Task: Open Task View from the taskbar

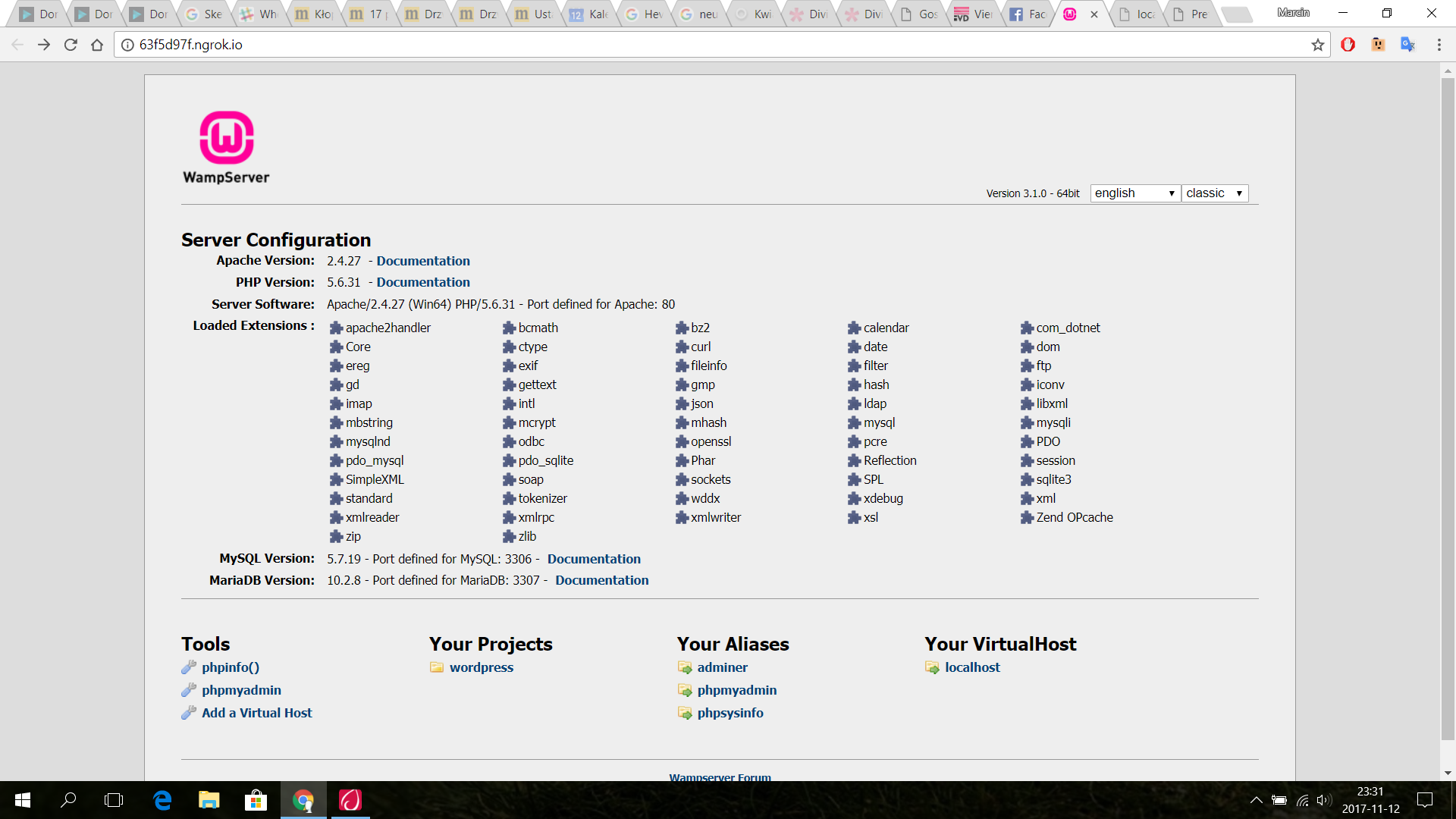Action: point(114,800)
